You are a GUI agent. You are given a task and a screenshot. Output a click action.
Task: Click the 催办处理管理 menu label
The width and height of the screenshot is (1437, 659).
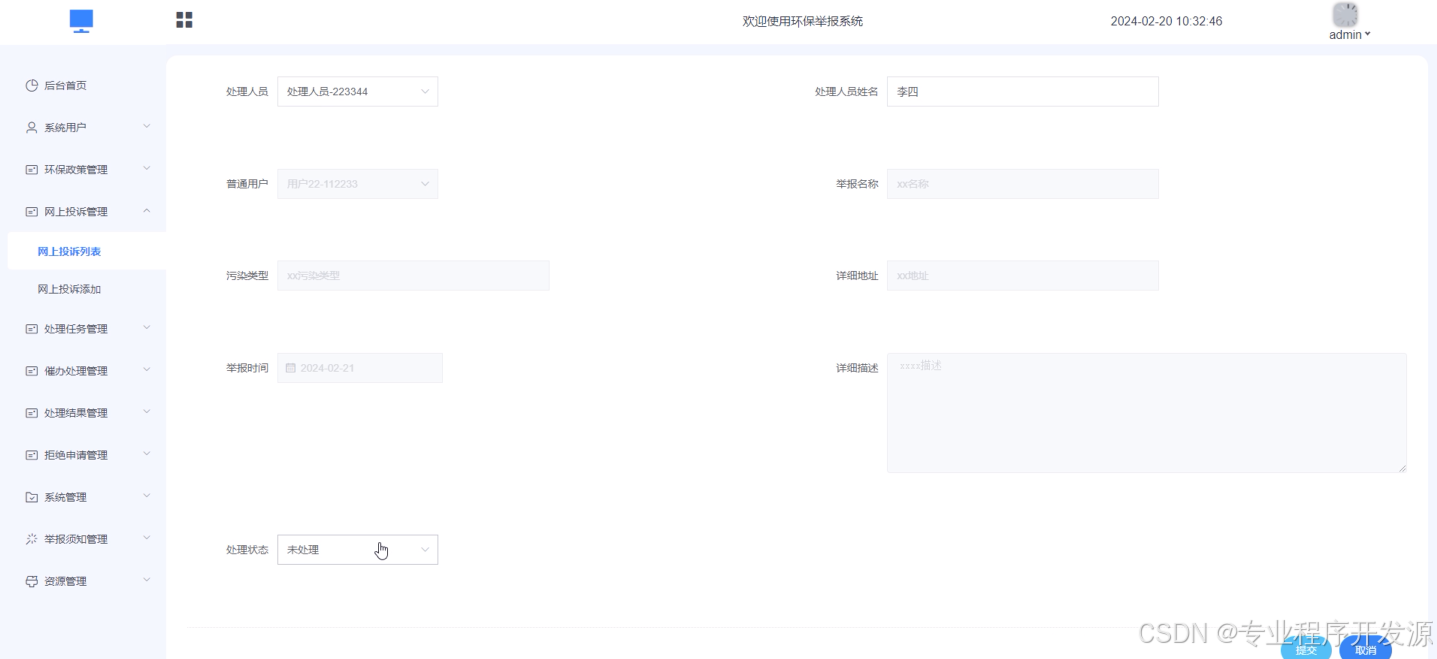click(x=76, y=371)
